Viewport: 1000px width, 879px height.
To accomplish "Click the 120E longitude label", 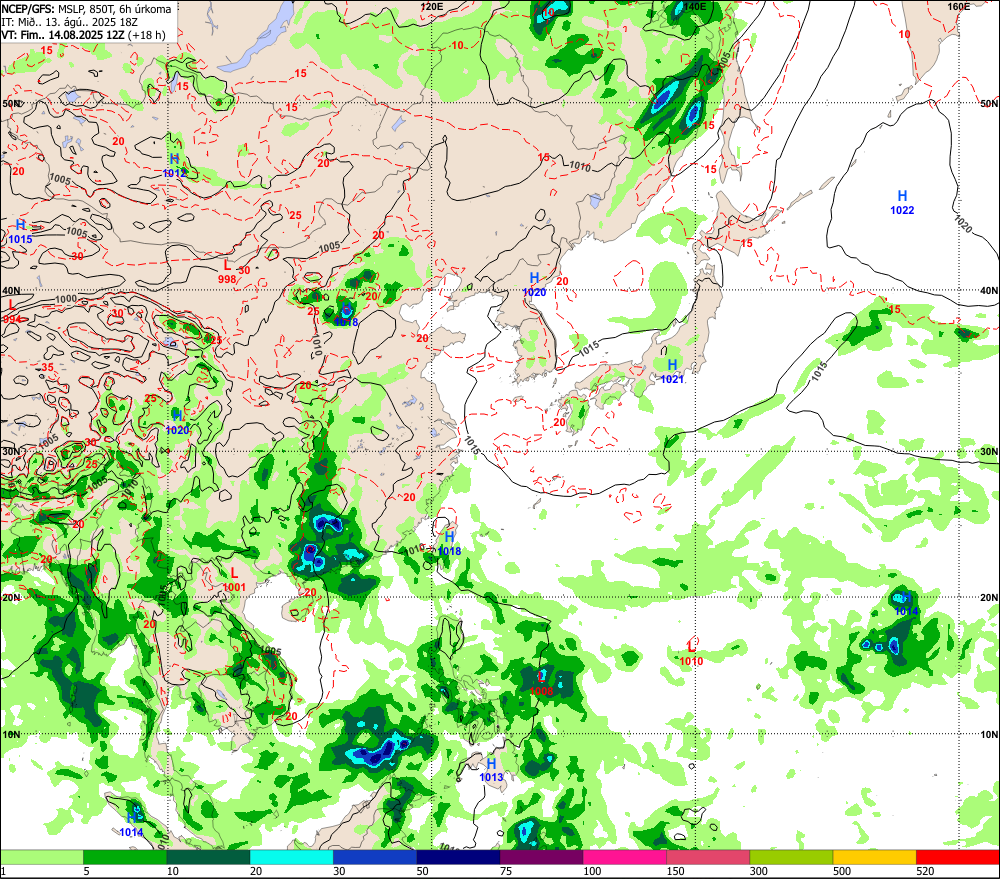I will (432, 6).
